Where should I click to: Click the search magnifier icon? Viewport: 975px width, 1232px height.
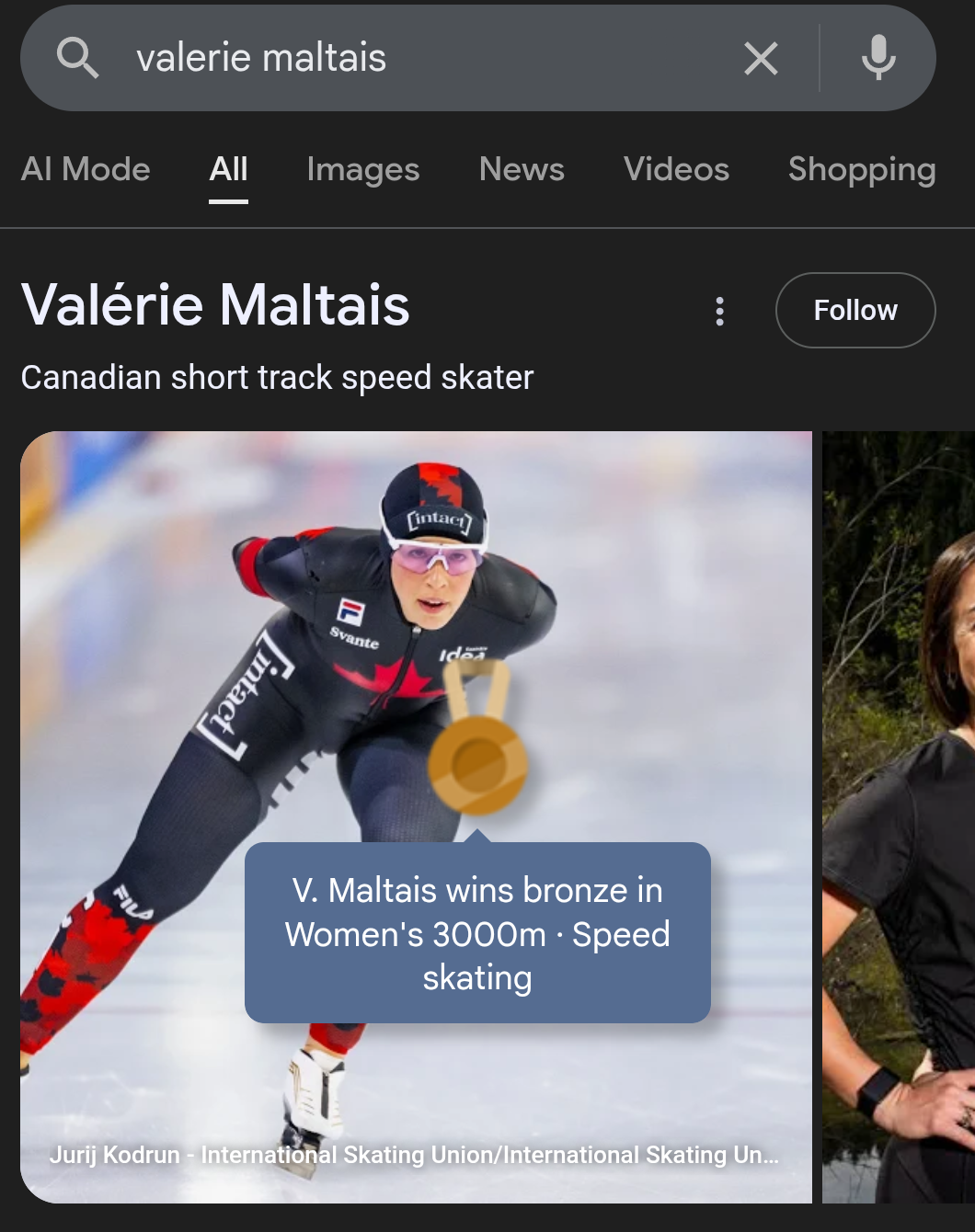(77, 58)
